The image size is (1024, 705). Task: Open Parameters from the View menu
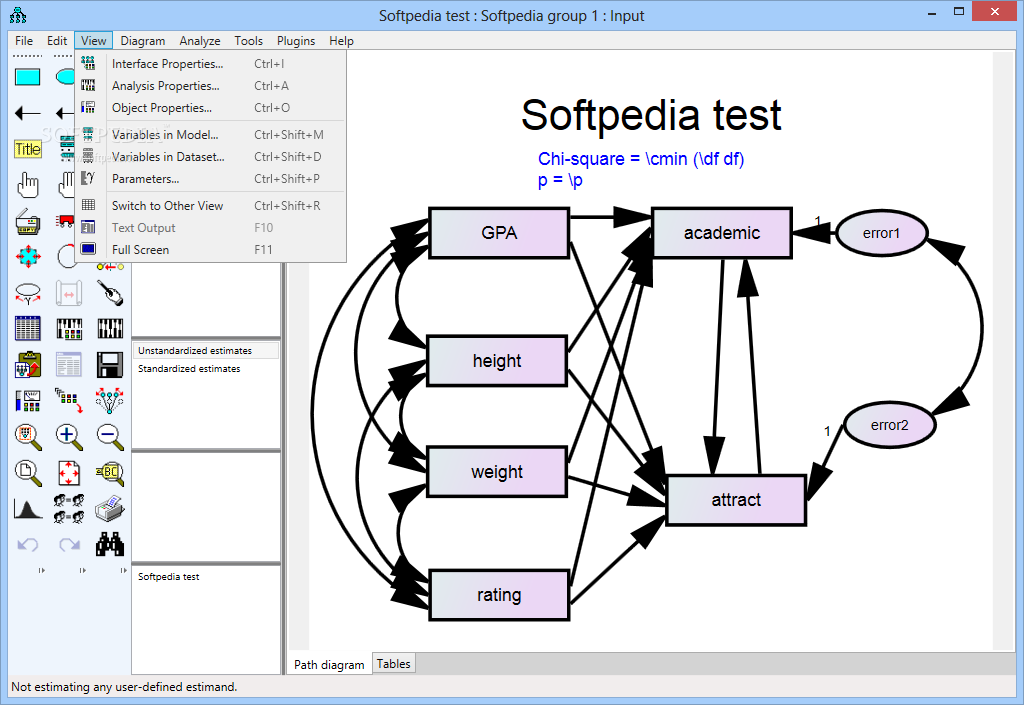click(x=210, y=179)
